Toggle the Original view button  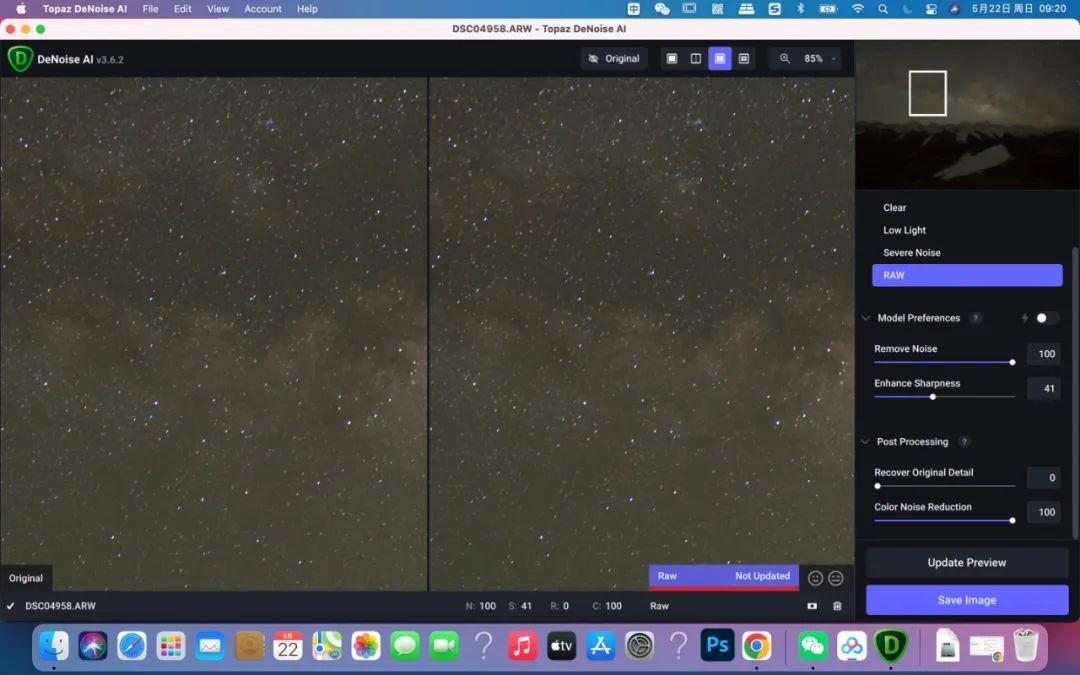click(614, 59)
